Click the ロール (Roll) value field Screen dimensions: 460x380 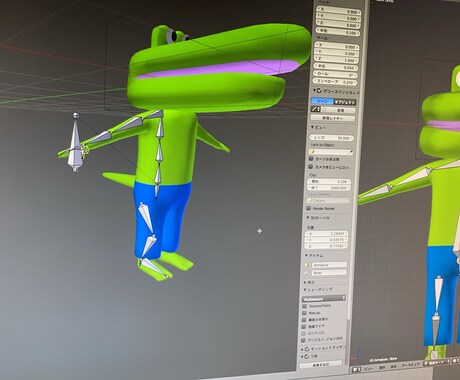click(x=336, y=74)
